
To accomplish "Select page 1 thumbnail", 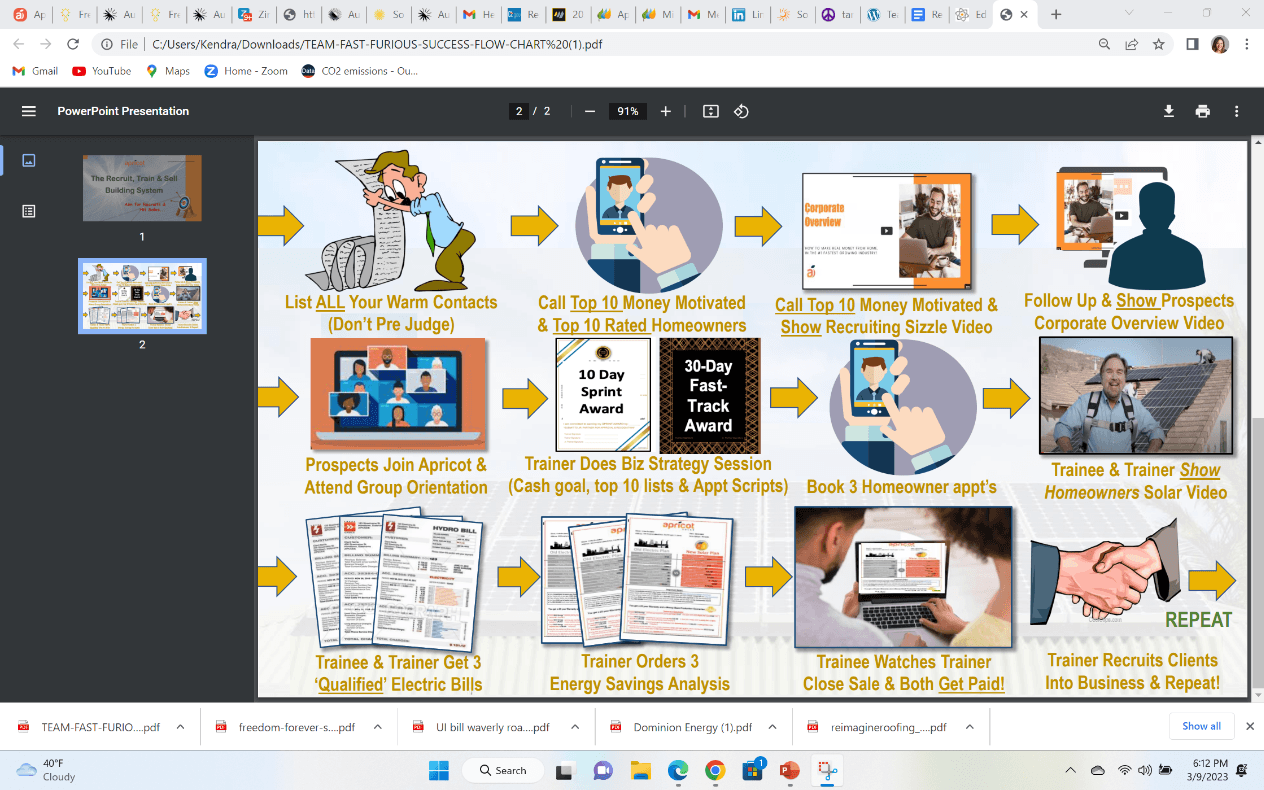I will 142,188.
